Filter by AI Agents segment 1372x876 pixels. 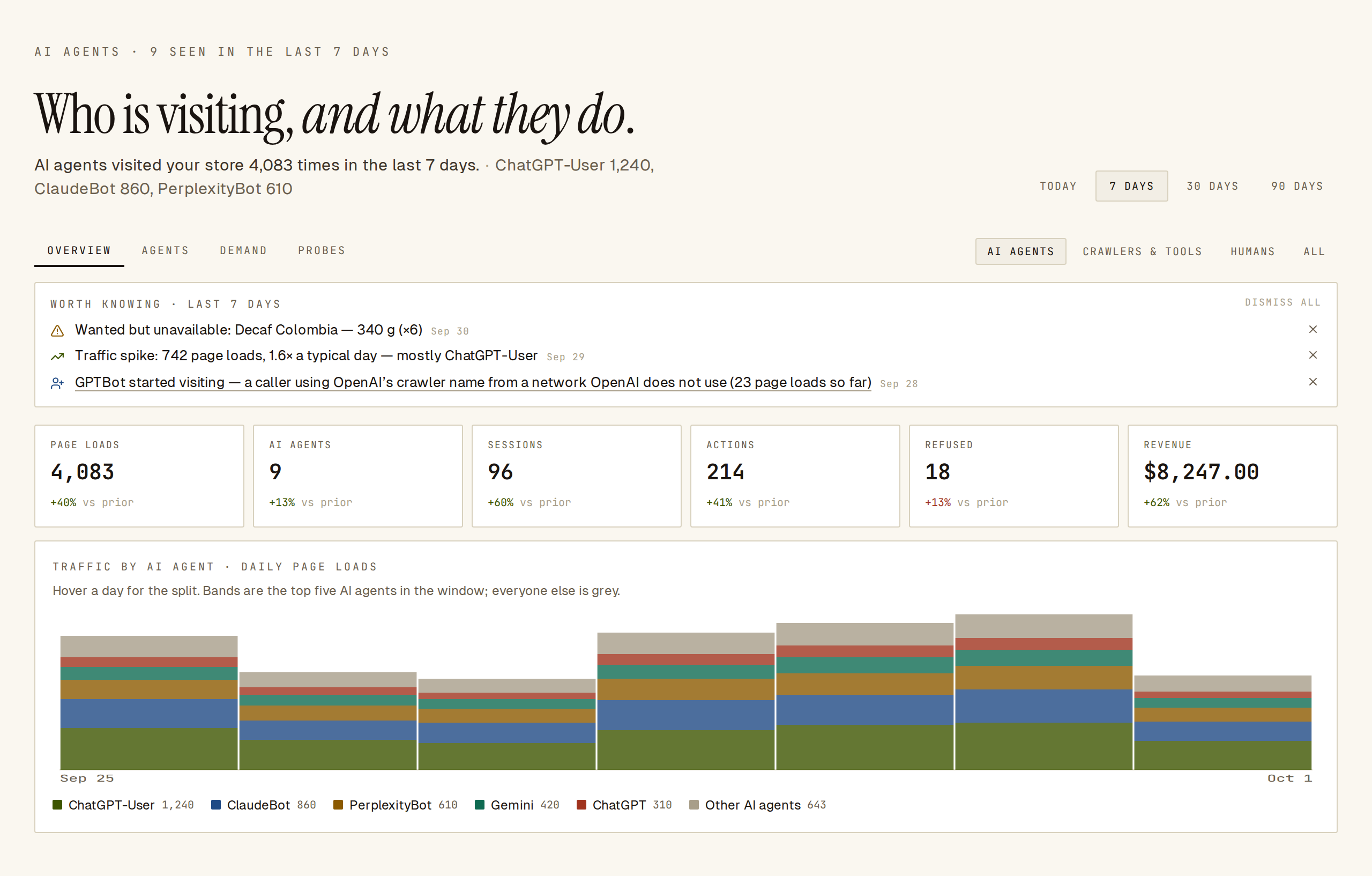pyautogui.click(x=1020, y=251)
